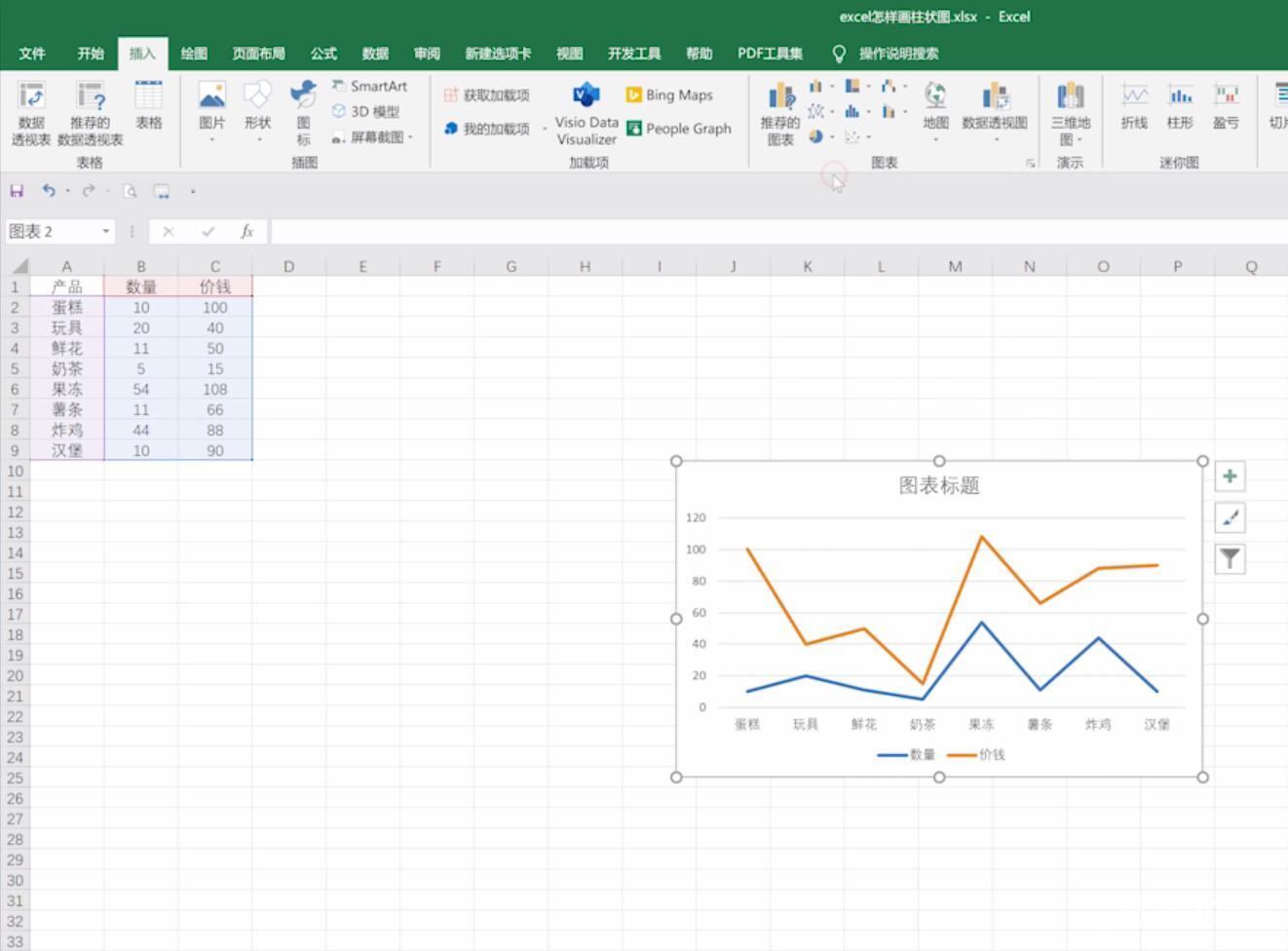The height and width of the screenshot is (951, 1288).
Task: Open Get Add-ins (获取加载项)
Action: point(486,95)
